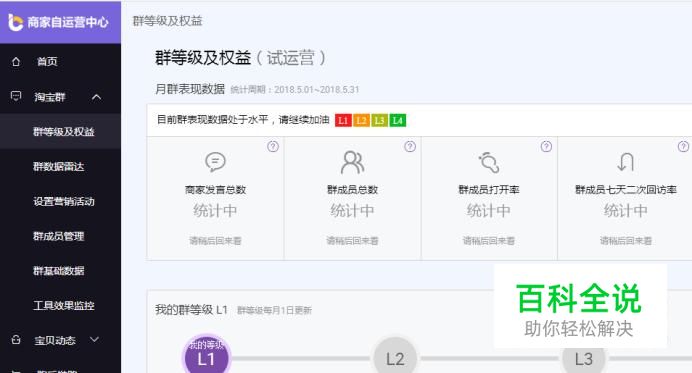The image size is (692, 373).
Task: Click the 群等级每月1日更新 note
Action: point(274,310)
